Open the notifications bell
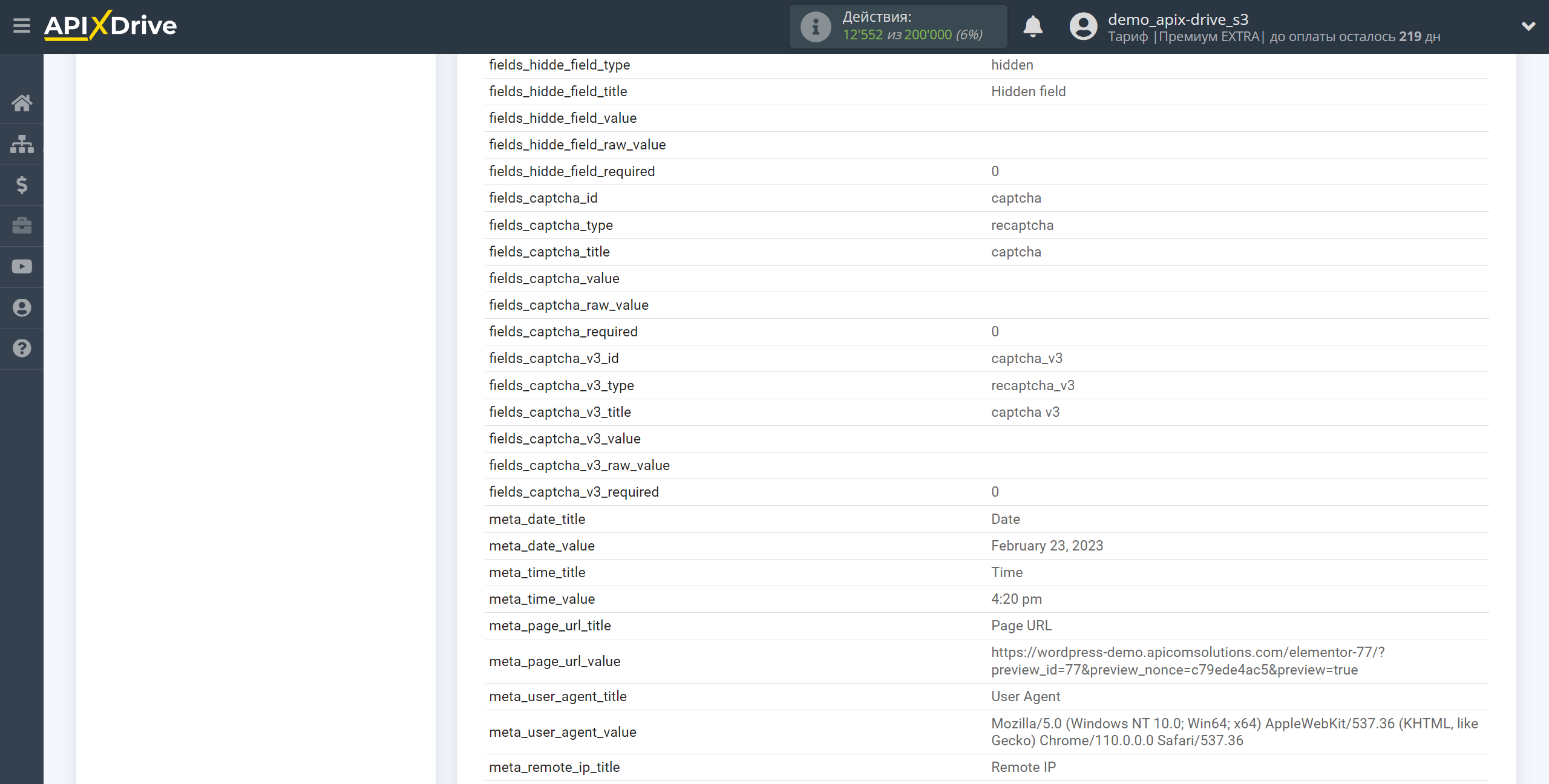Viewport: 1549px width, 784px height. pyautogui.click(x=1033, y=27)
